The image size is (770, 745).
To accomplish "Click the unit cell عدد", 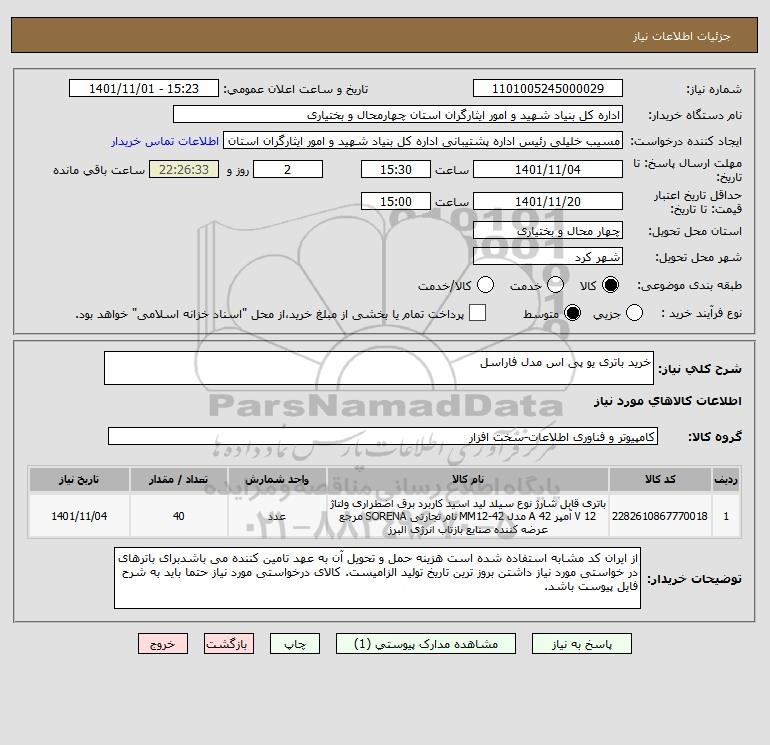I will point(277,516).
